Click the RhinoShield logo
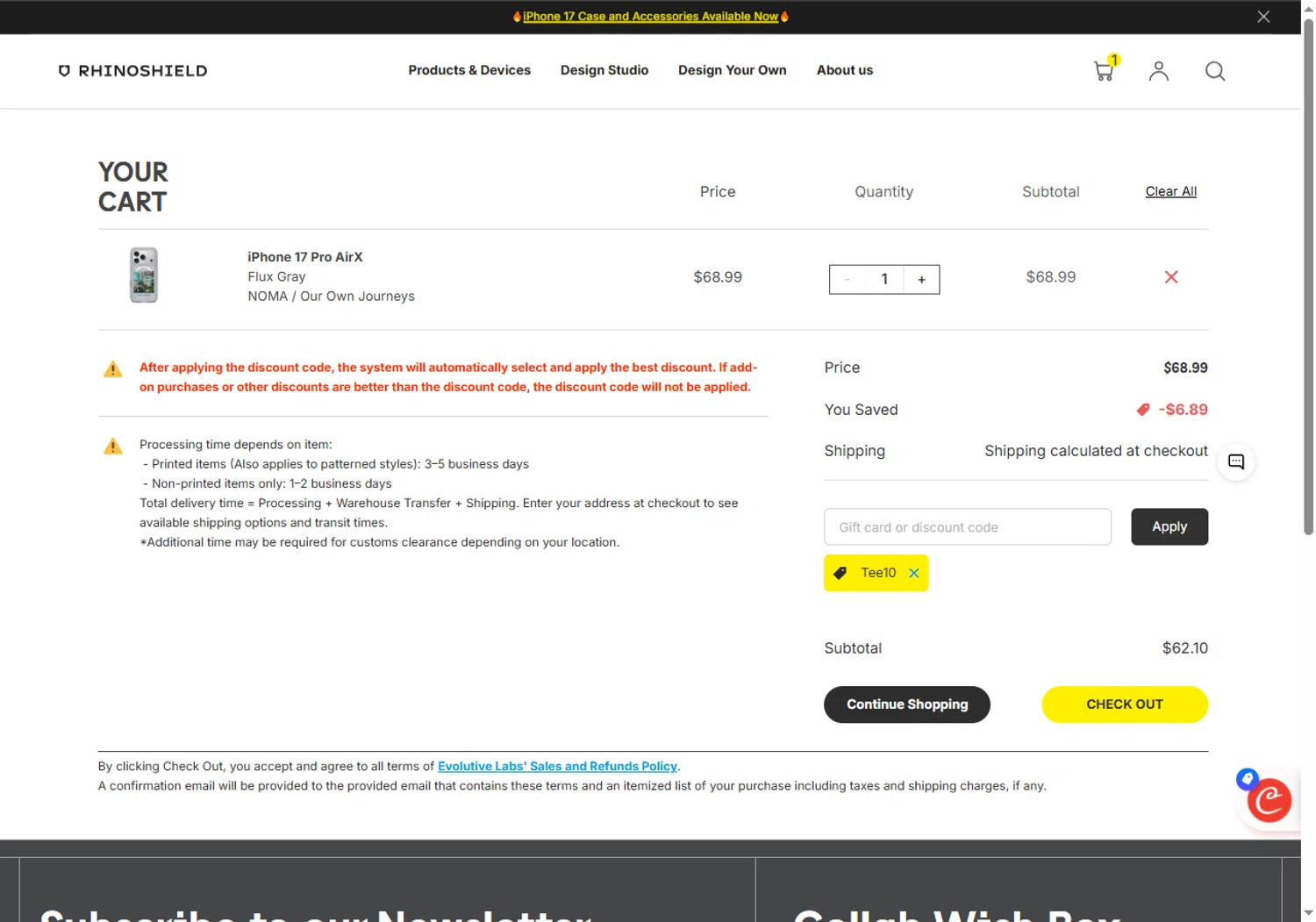The width and height of the screenshot is (1316, 922). [x=132, y=71]
